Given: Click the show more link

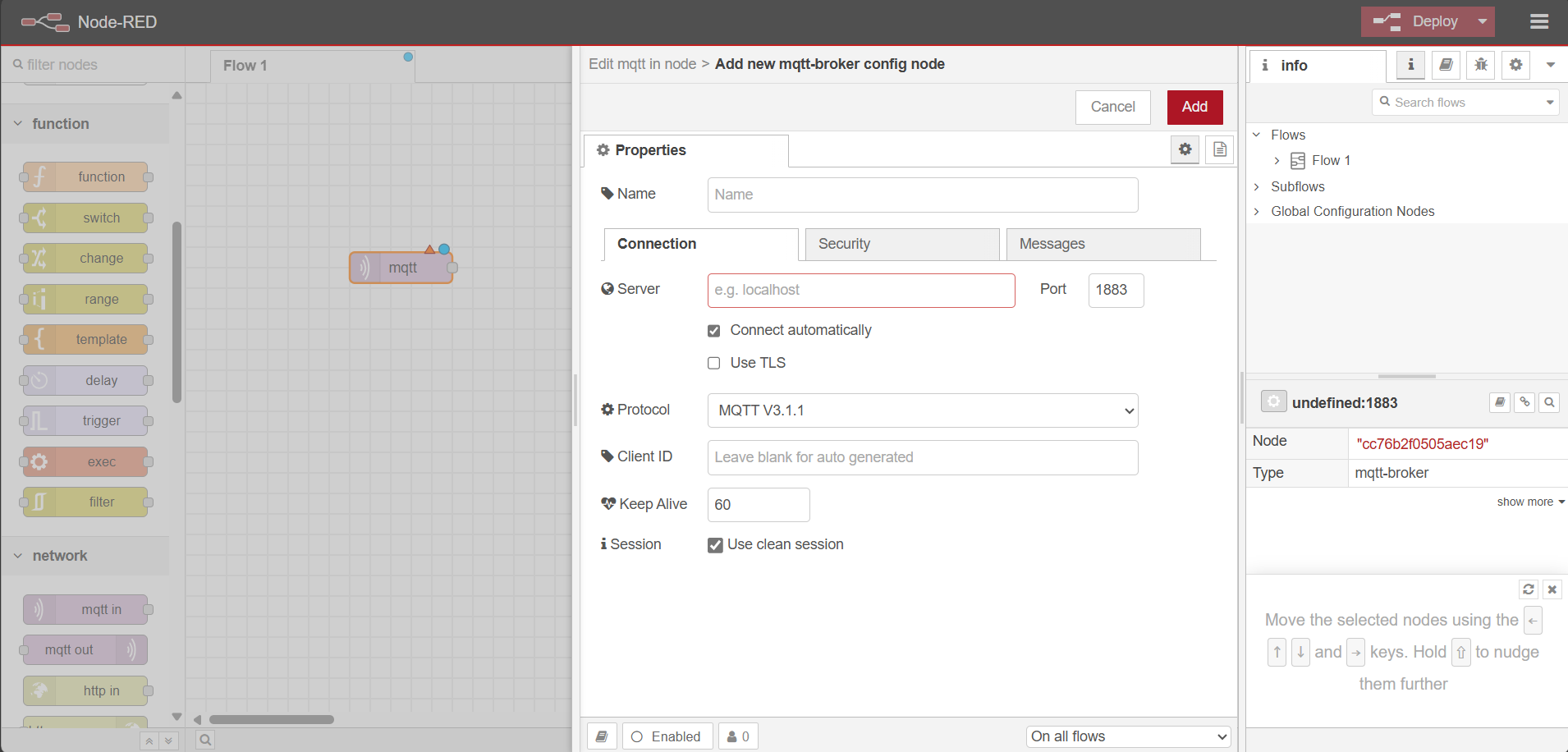Looking at the screenshot, I should click(1530, 502).
